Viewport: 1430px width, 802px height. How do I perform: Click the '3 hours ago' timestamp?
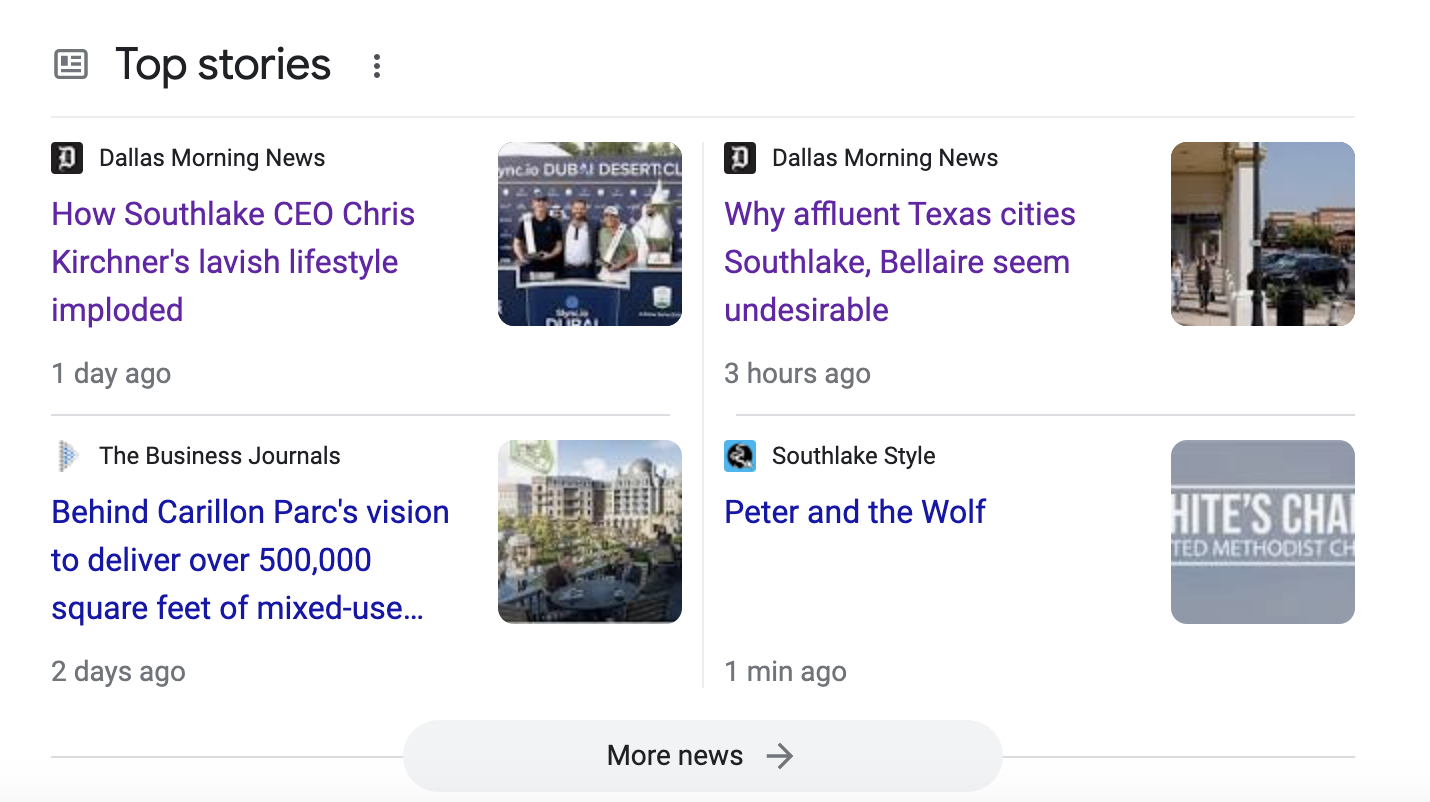(797, 374)
